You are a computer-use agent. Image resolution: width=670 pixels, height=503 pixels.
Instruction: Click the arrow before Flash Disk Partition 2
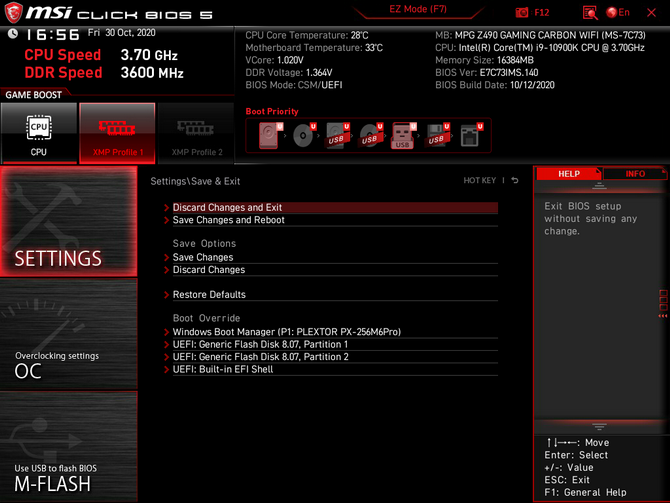click(167, 357)
